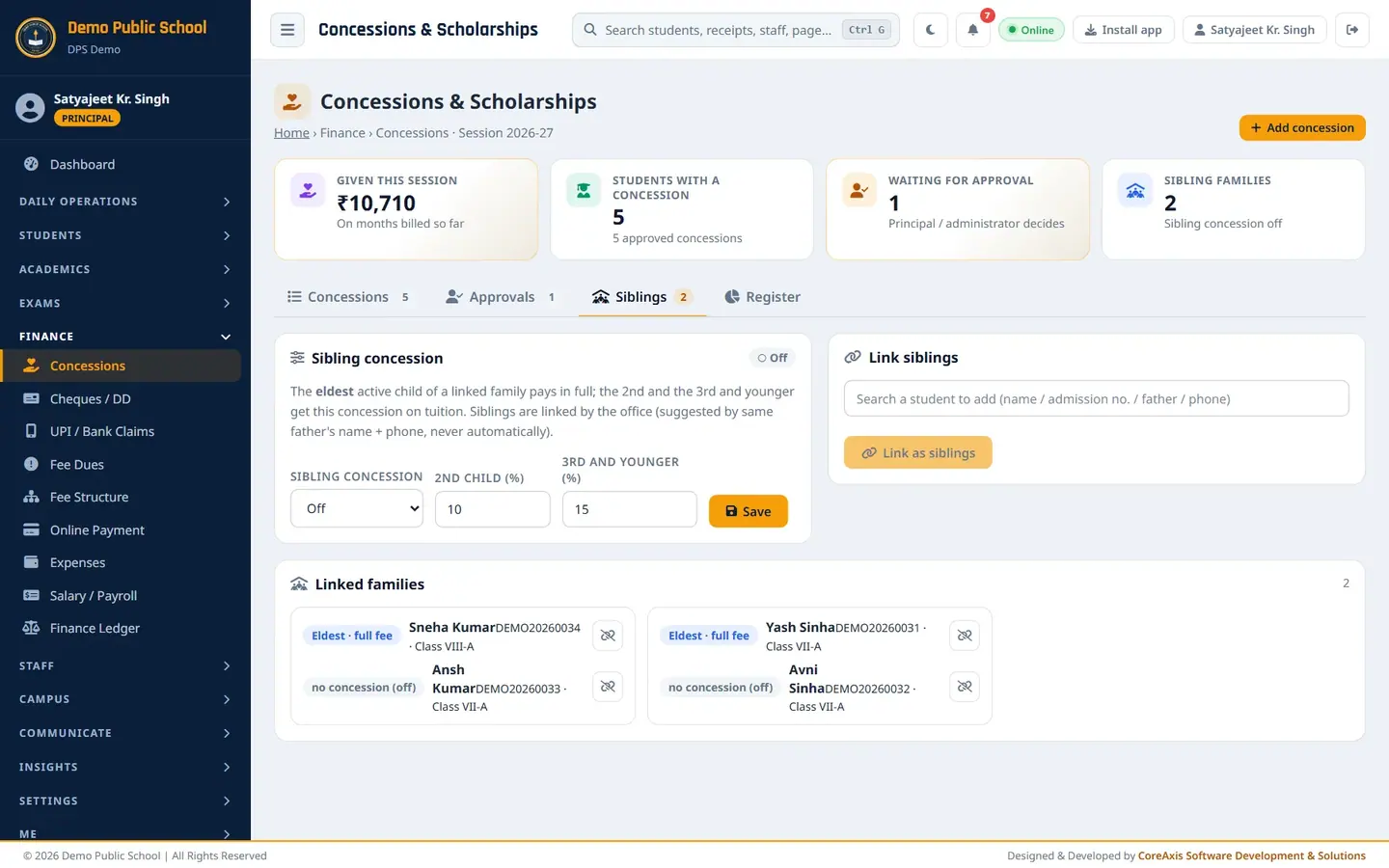Expand Daily Operations section
The height and width of the screenshot is (868, 1389).
click(125, 202)
